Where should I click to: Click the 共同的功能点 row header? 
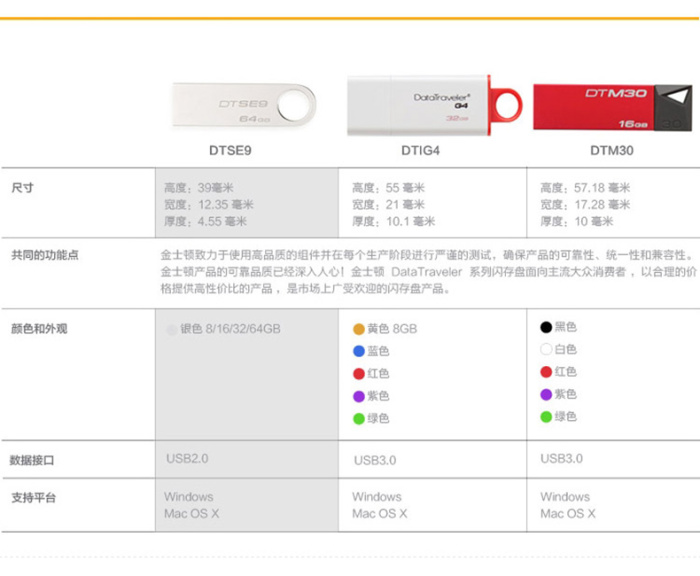tap(45, 255)
